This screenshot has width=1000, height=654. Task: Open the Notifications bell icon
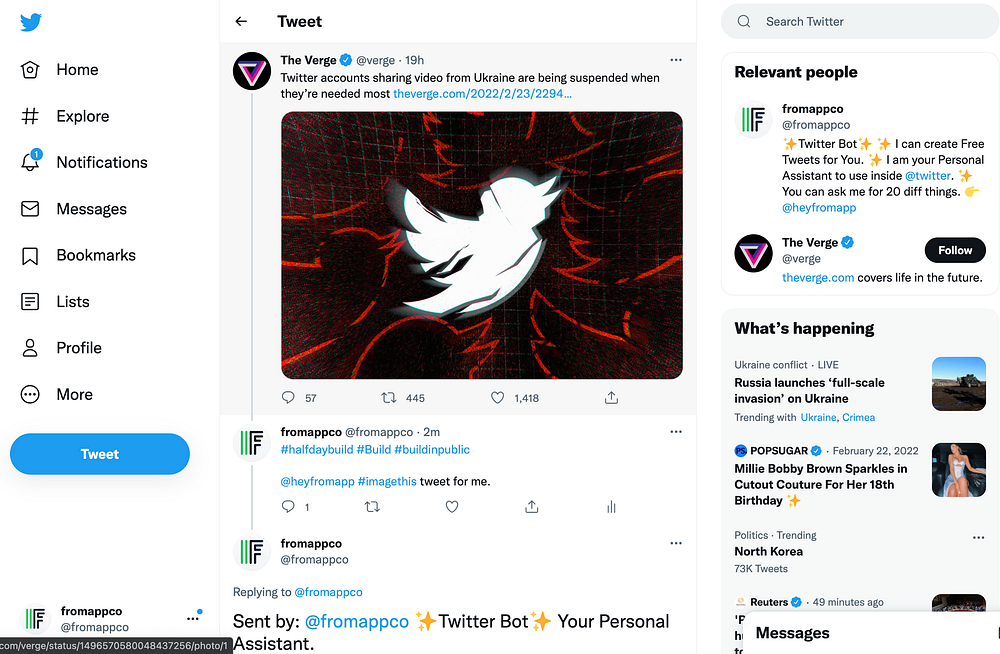pos(30,162)
